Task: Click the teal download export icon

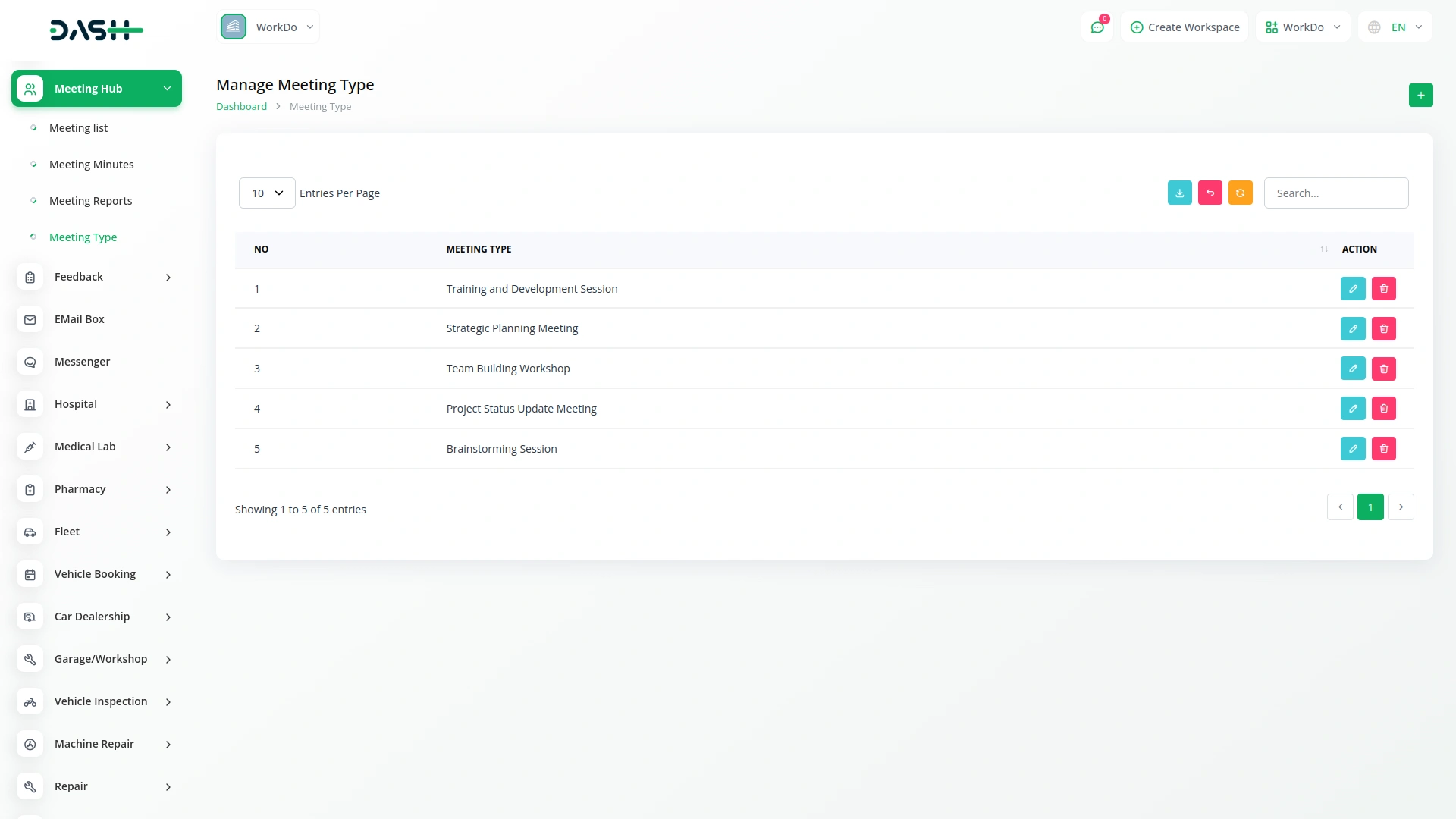Action: (x=1179, y=193)
